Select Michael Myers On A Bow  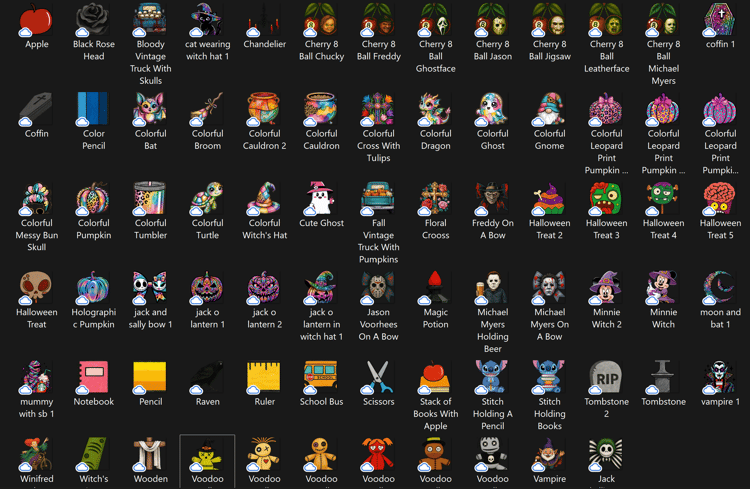549,288
